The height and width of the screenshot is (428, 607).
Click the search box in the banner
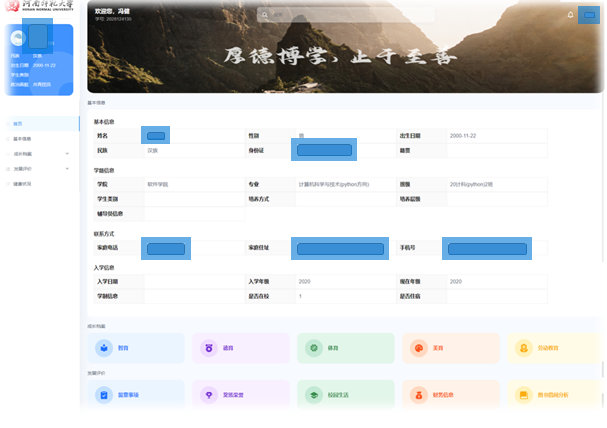click(330, 15)
